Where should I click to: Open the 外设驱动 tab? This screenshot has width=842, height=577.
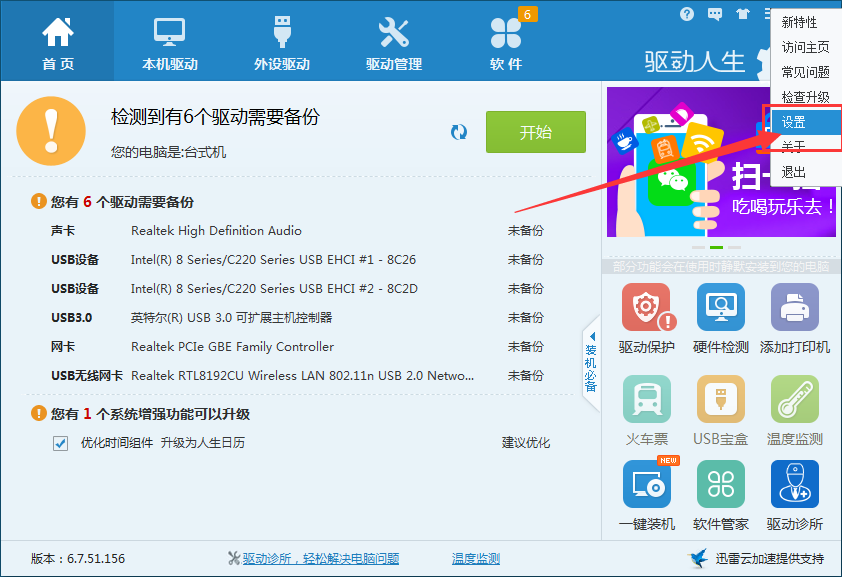(x=282, y=41)
